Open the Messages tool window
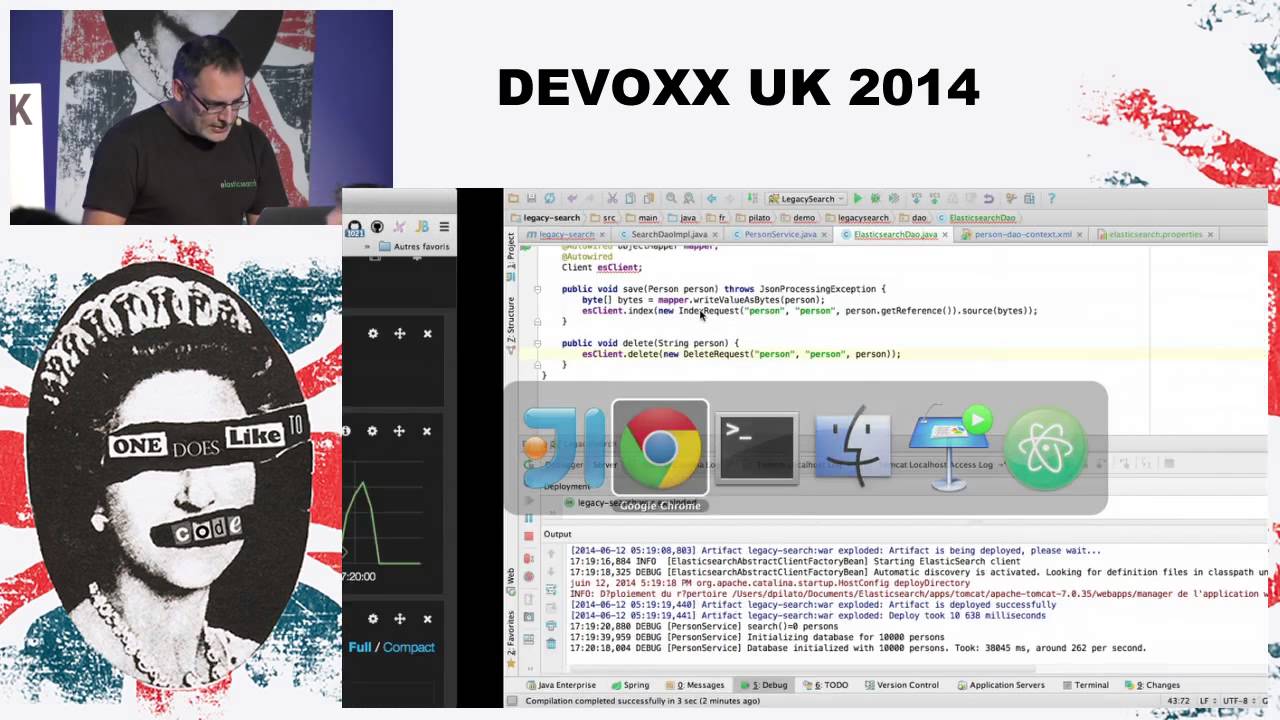Viewport: 1280px width, 720px height. coord(695,685)
